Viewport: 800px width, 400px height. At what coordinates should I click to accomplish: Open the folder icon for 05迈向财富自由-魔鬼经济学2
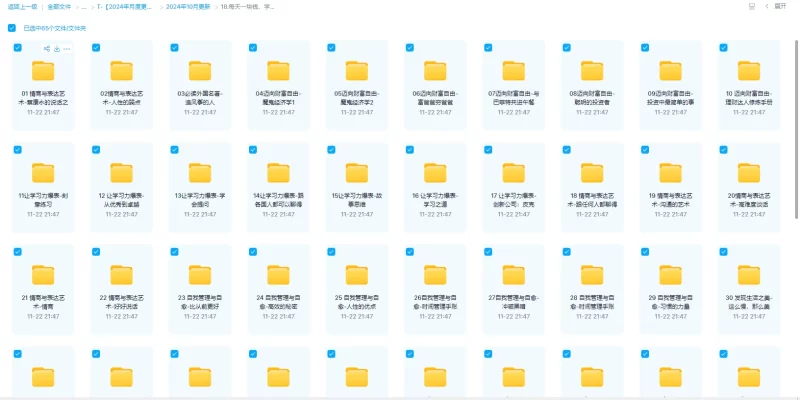coord(357,71)
